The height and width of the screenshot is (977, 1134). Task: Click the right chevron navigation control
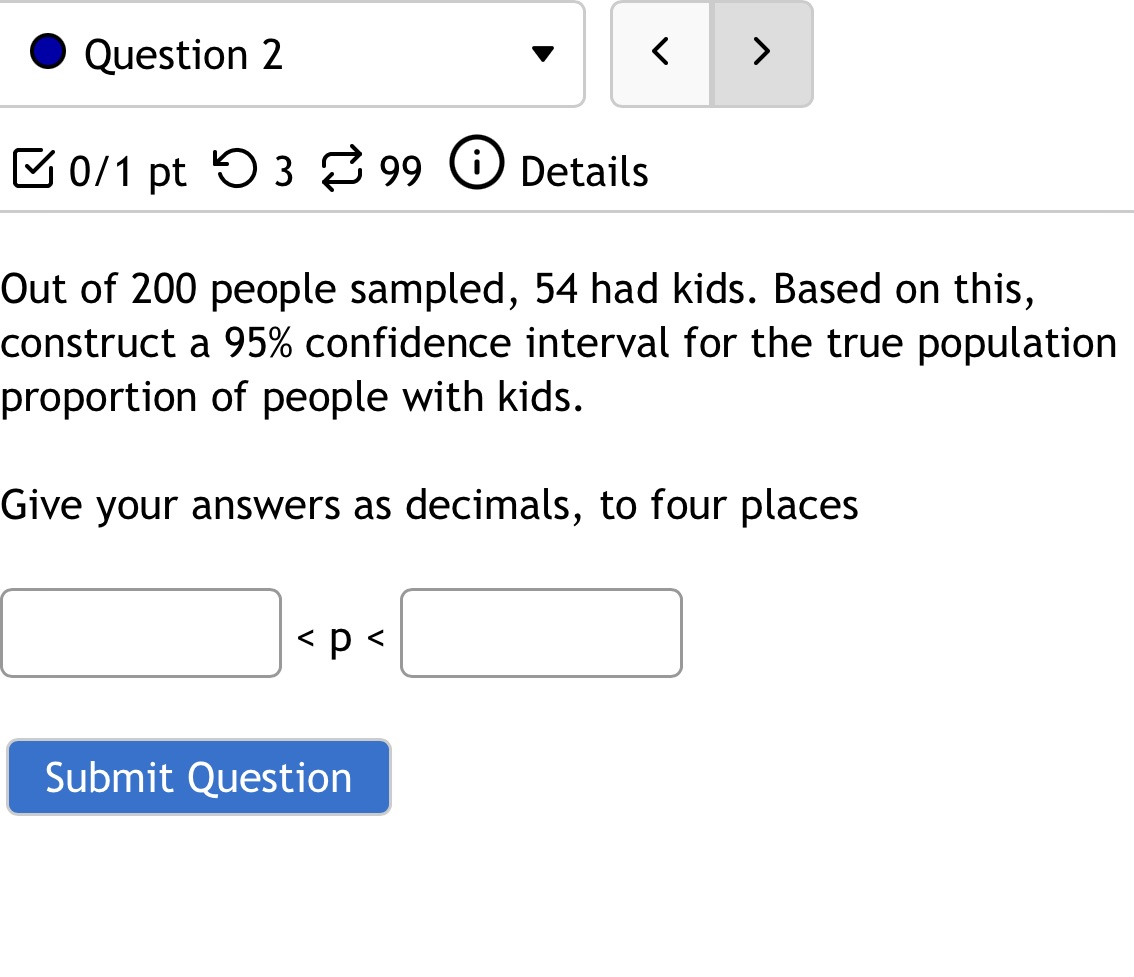[x=761, y=50]
